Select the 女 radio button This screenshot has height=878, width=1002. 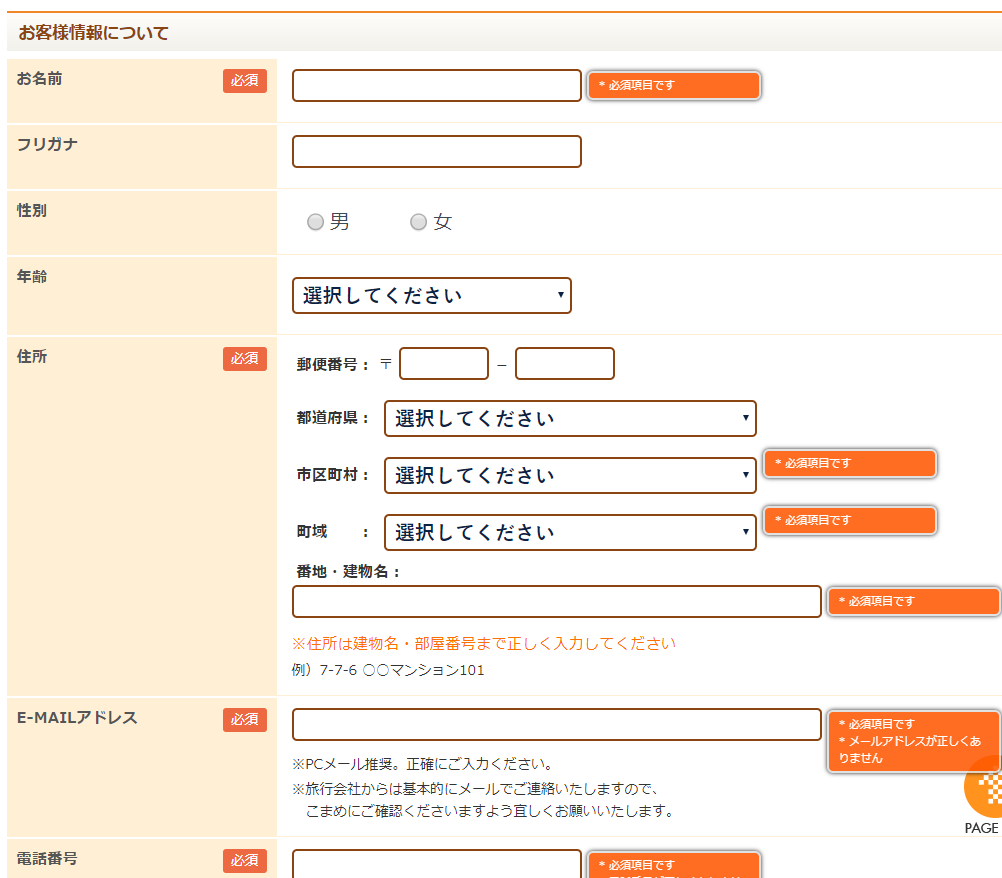coord(419,222)
